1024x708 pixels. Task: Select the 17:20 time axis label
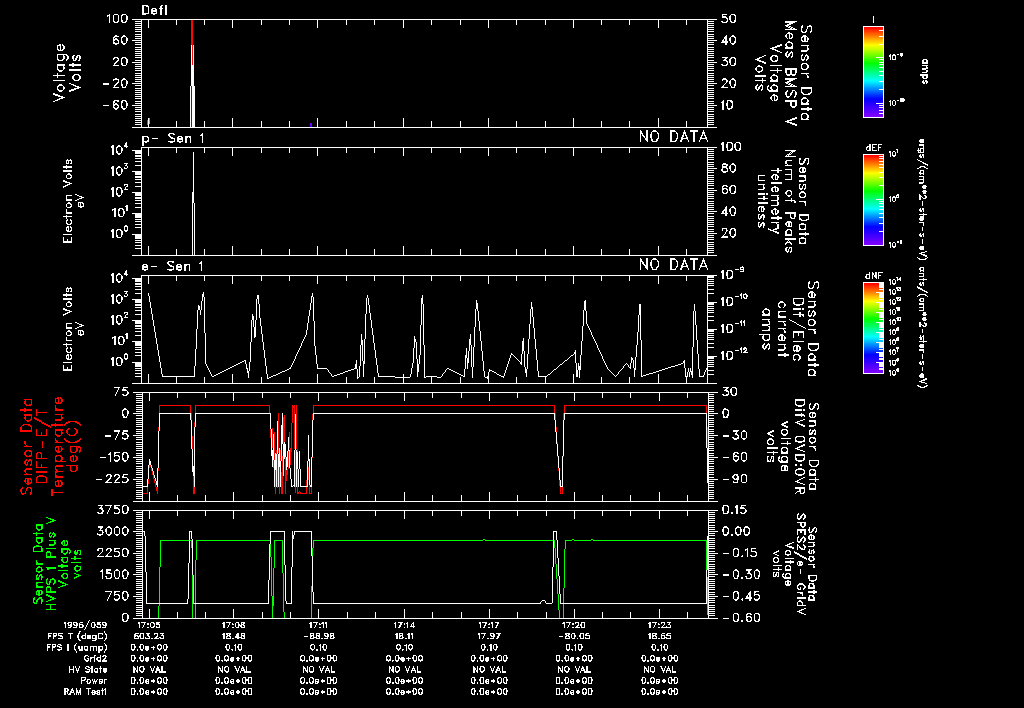pos(574,624)
